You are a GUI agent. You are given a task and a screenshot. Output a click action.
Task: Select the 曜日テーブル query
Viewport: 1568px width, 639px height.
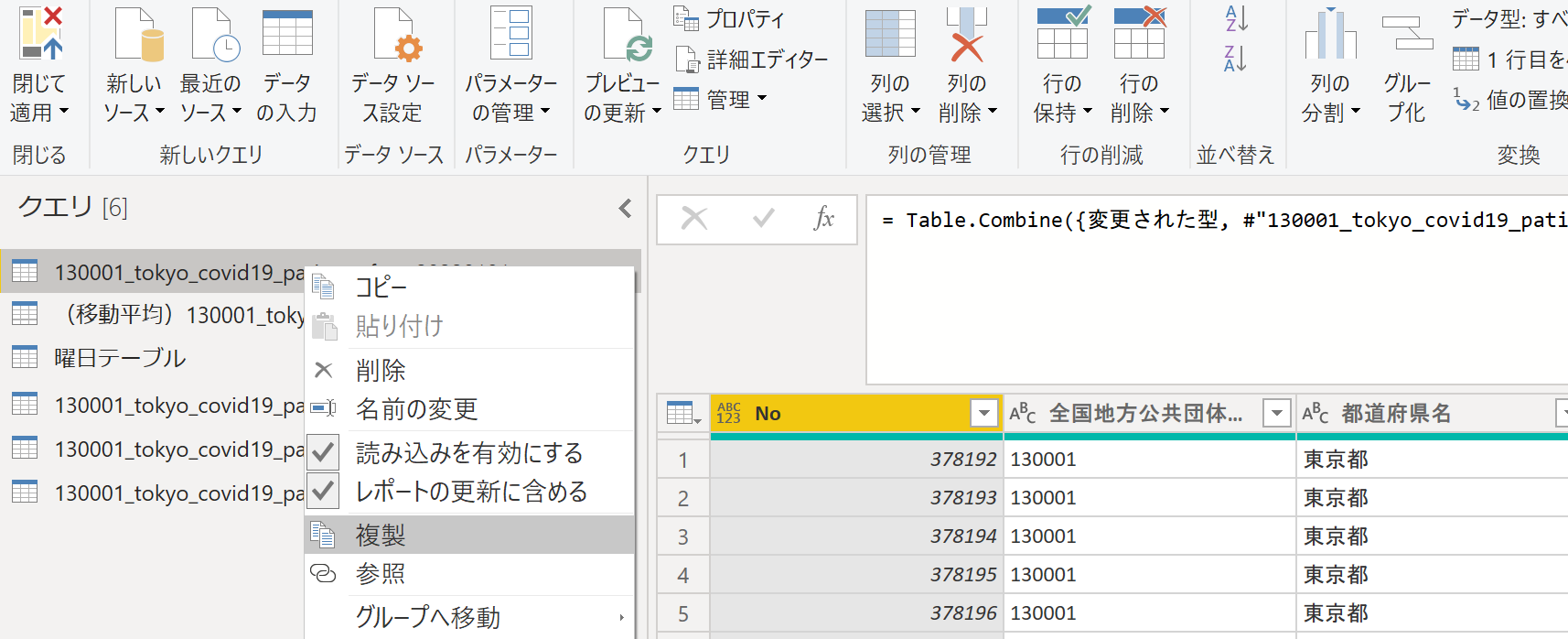click(x=120, y=358)
